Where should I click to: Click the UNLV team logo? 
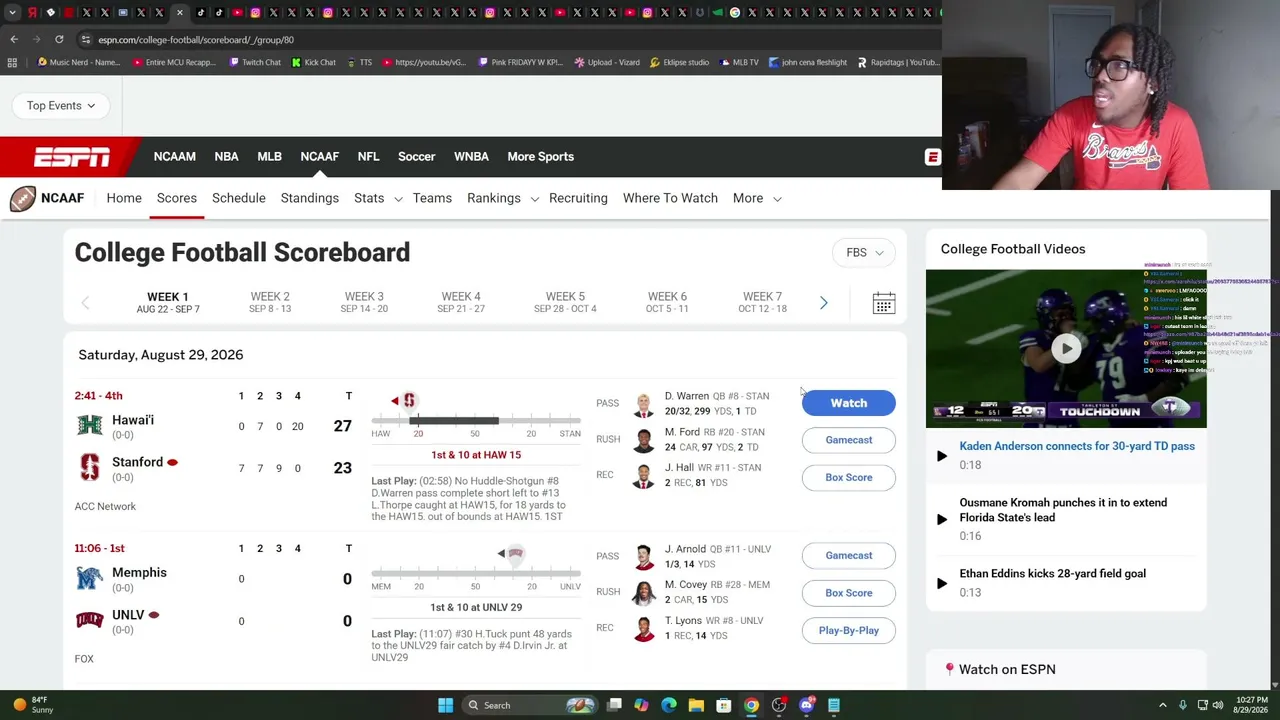click(89, 620)
